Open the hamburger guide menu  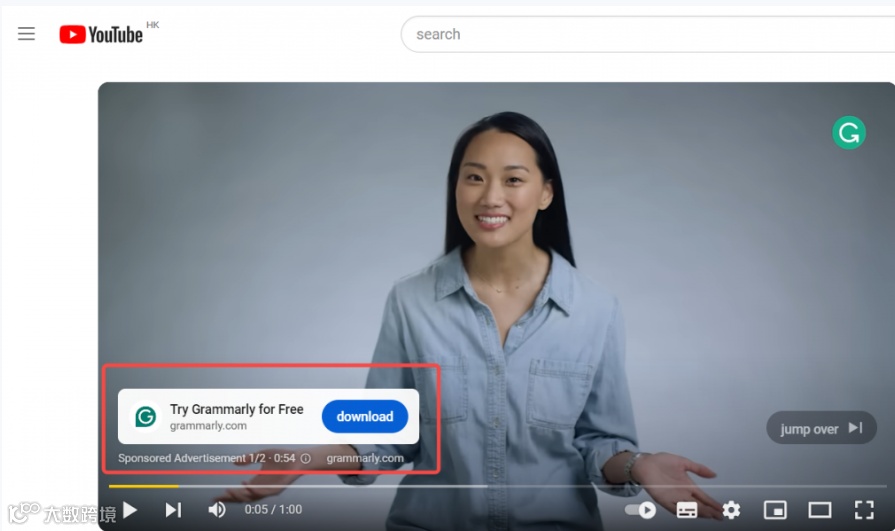tap(26, 34)
